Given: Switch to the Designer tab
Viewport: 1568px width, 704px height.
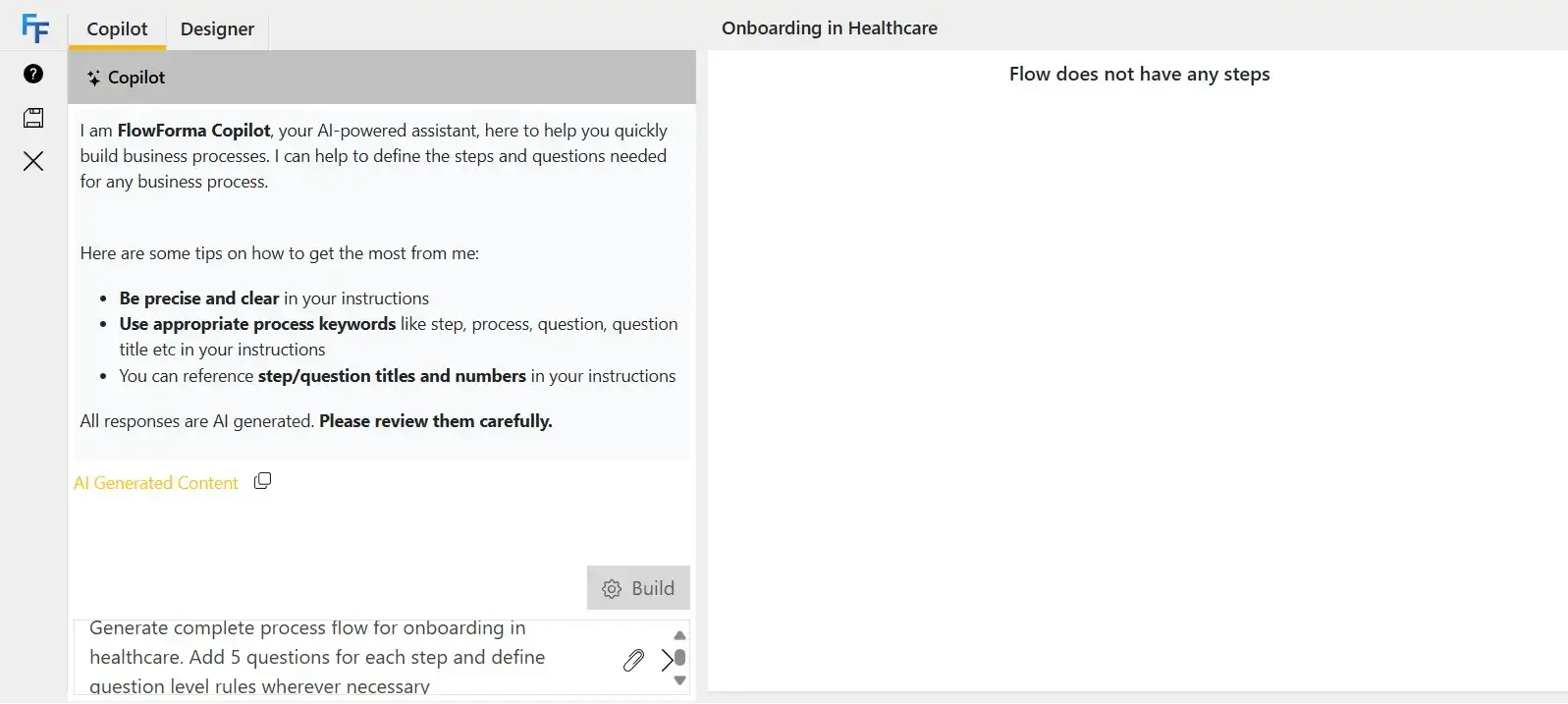Looking at the screenshot, I should pyautogui.click(x=217, y=29).
